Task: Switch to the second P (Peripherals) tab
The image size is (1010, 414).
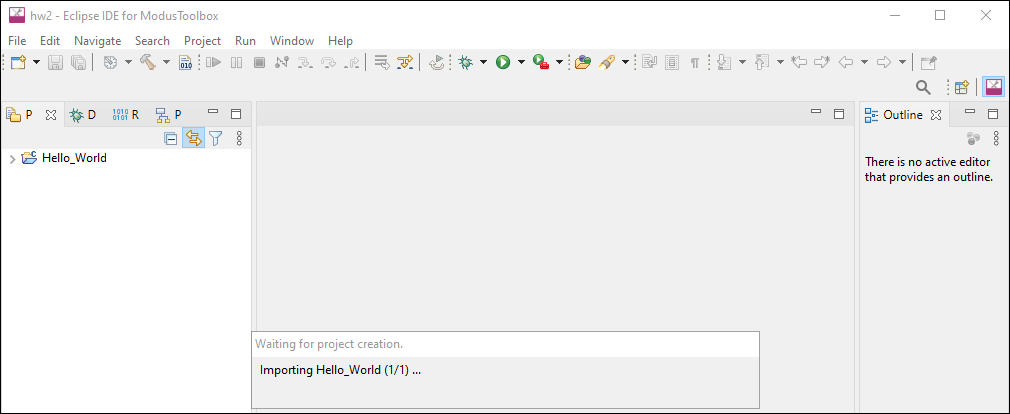Action: coord(169,115)
